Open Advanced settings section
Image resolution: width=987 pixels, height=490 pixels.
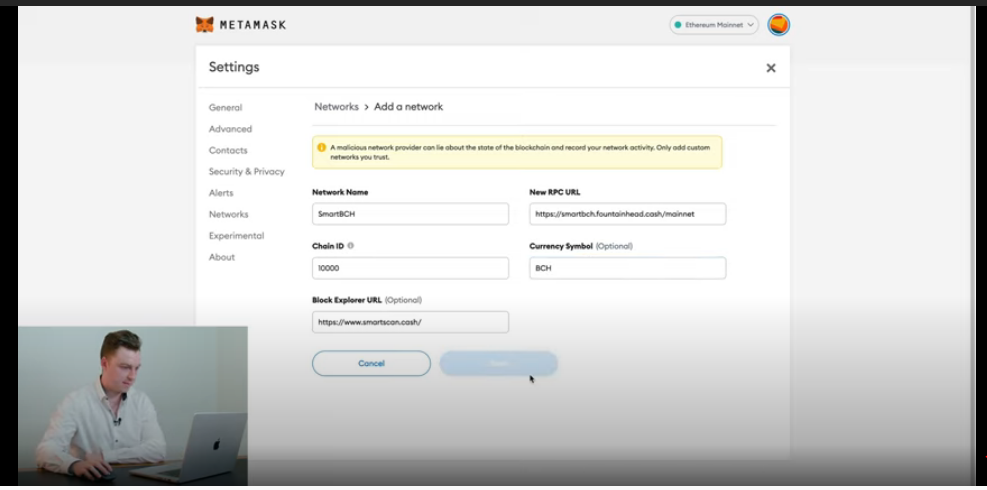[230, 129]
